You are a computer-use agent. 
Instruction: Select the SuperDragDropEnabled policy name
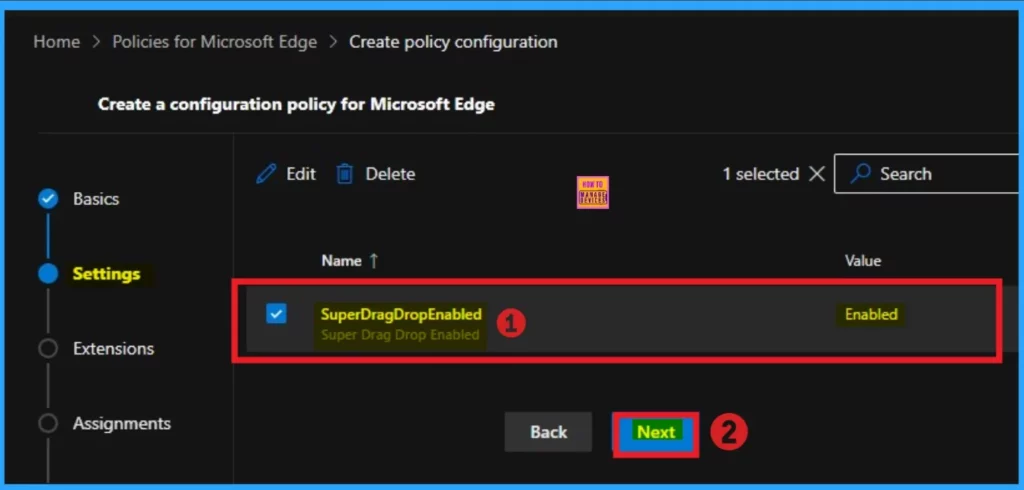coord(401,314)
